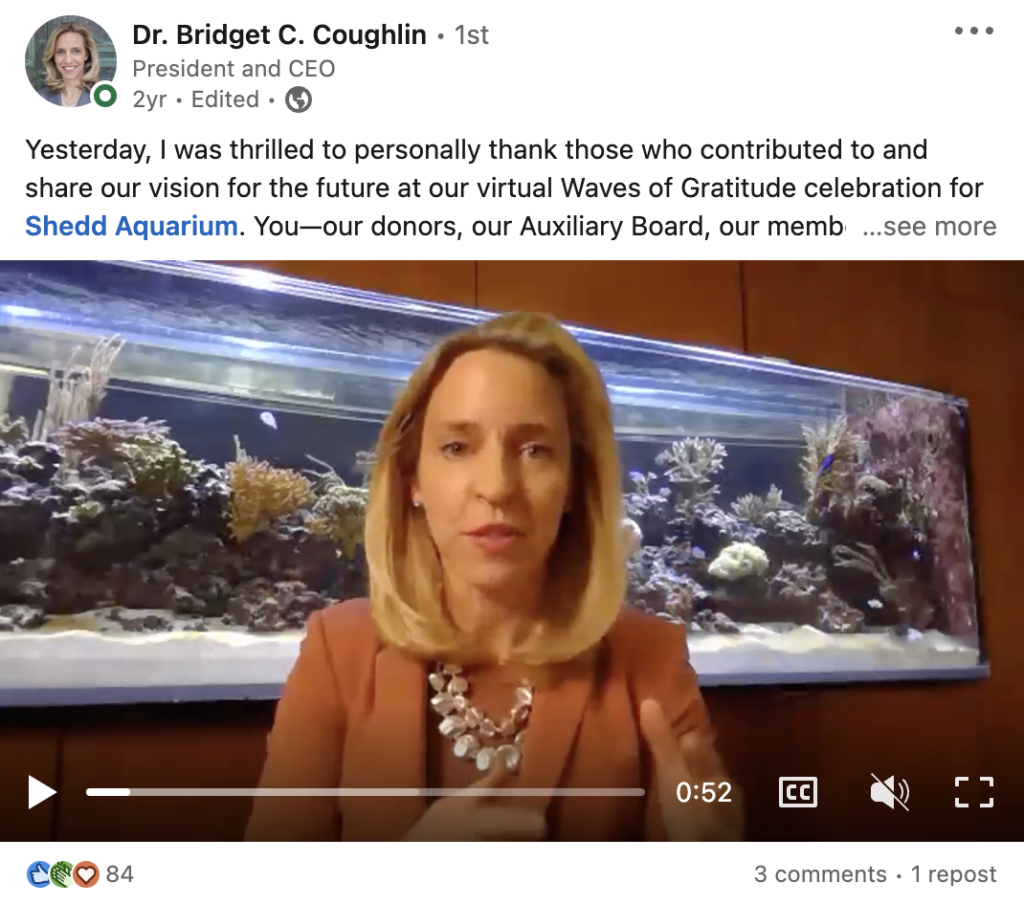Seek along the video progress bar
1024x905 pixels.
point(365,792)
